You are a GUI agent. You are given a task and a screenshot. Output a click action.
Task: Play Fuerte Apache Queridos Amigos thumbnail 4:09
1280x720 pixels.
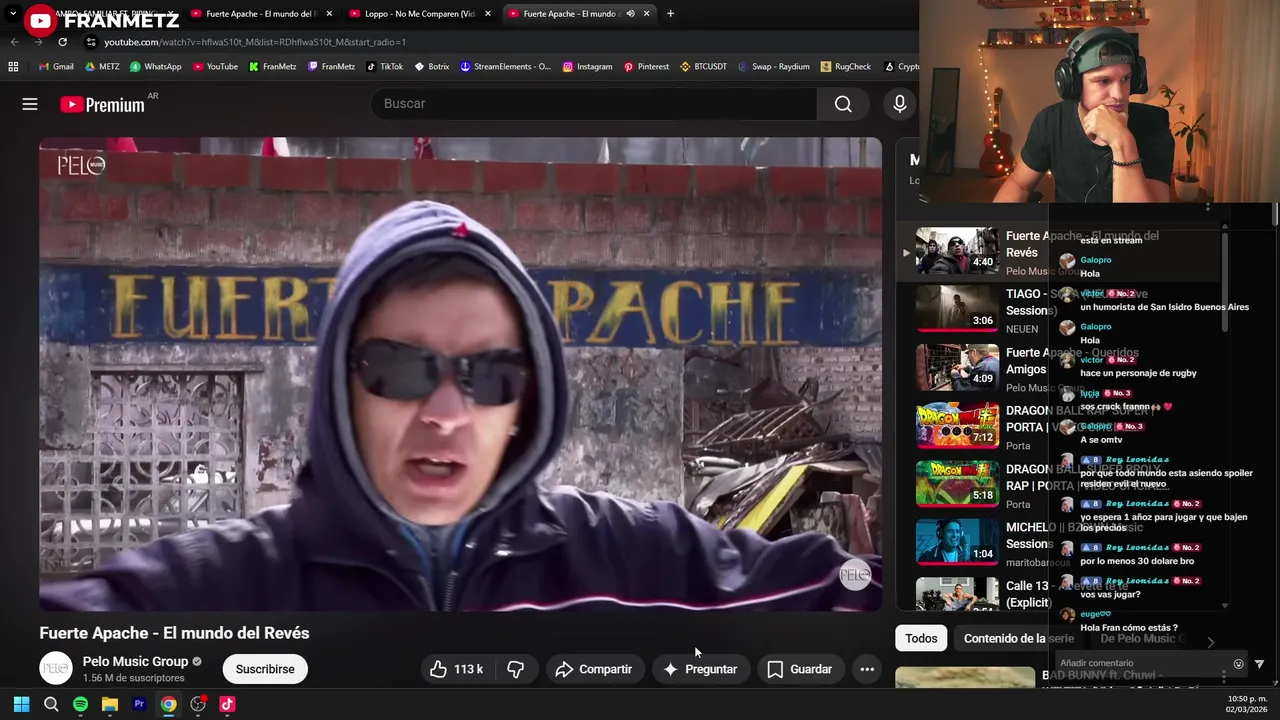click(957, 368)
